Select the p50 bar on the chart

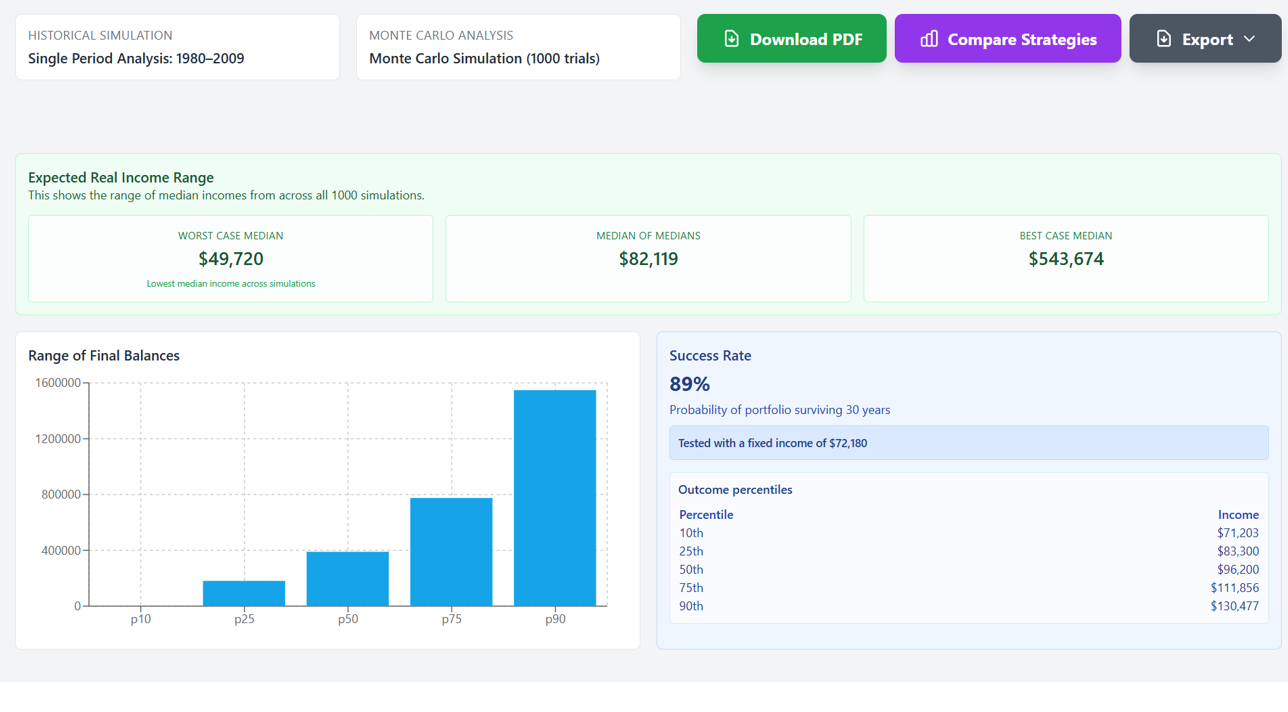click(348, 578)
